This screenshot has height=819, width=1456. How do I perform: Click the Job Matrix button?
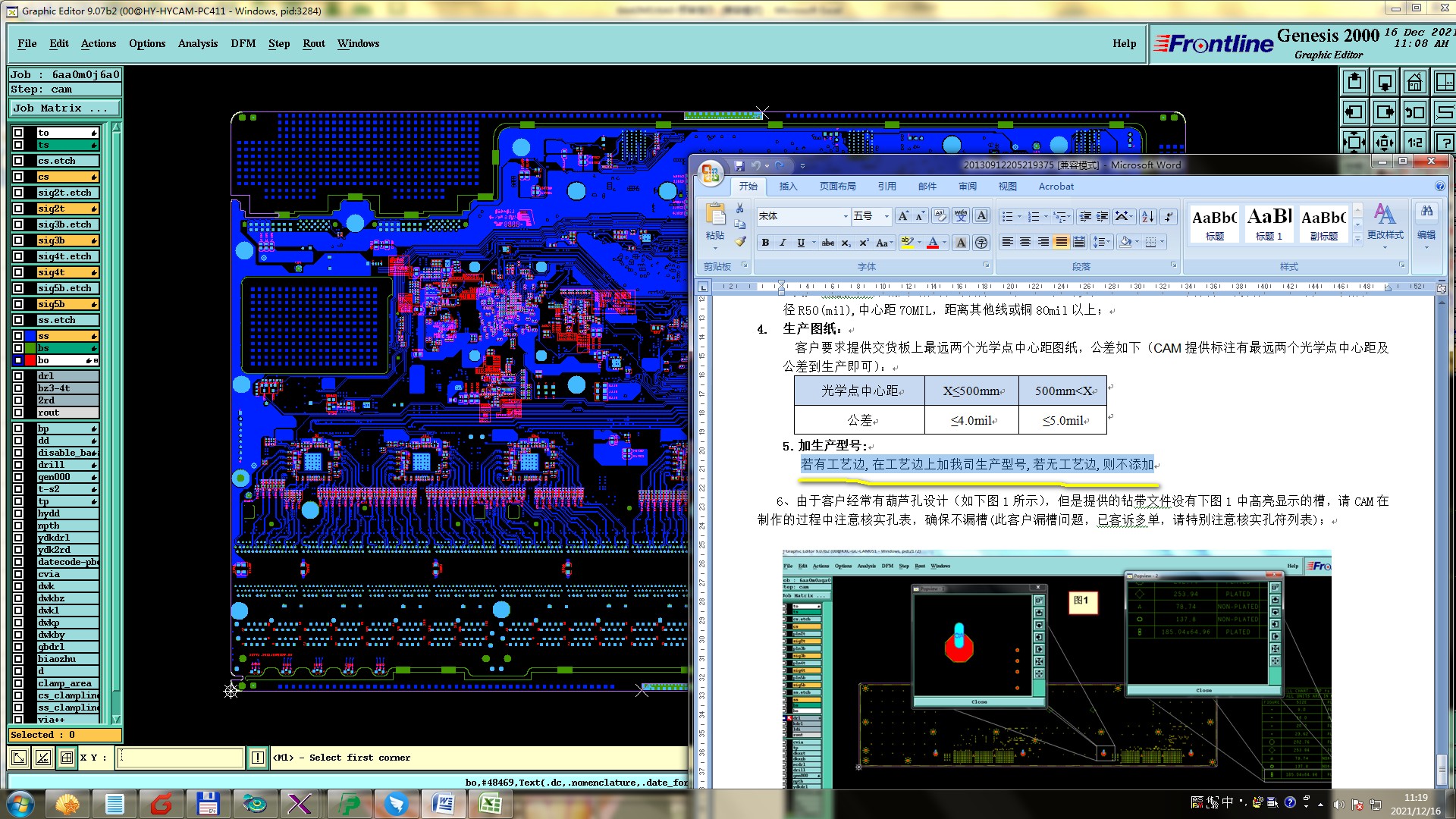(64, 108)
